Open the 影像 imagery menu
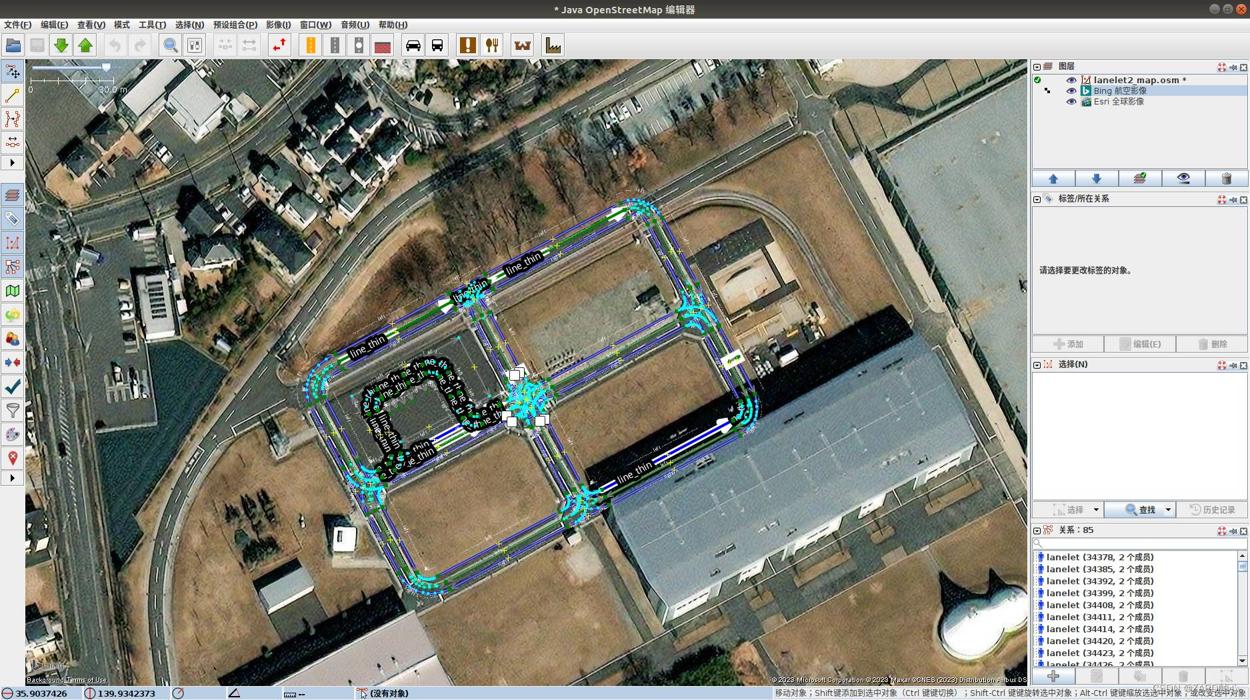 coord(278,25)
